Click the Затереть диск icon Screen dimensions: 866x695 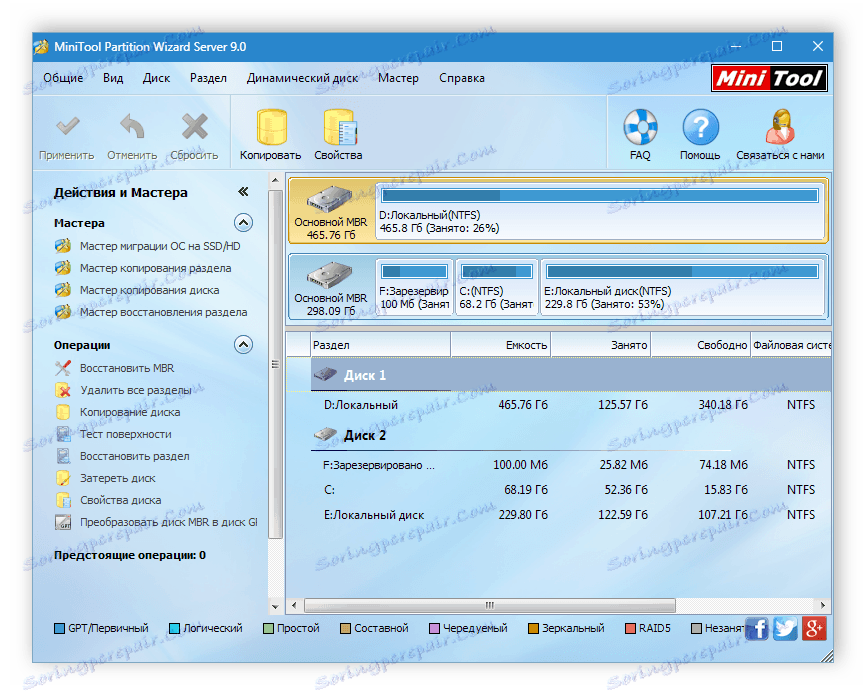[63, 478]
